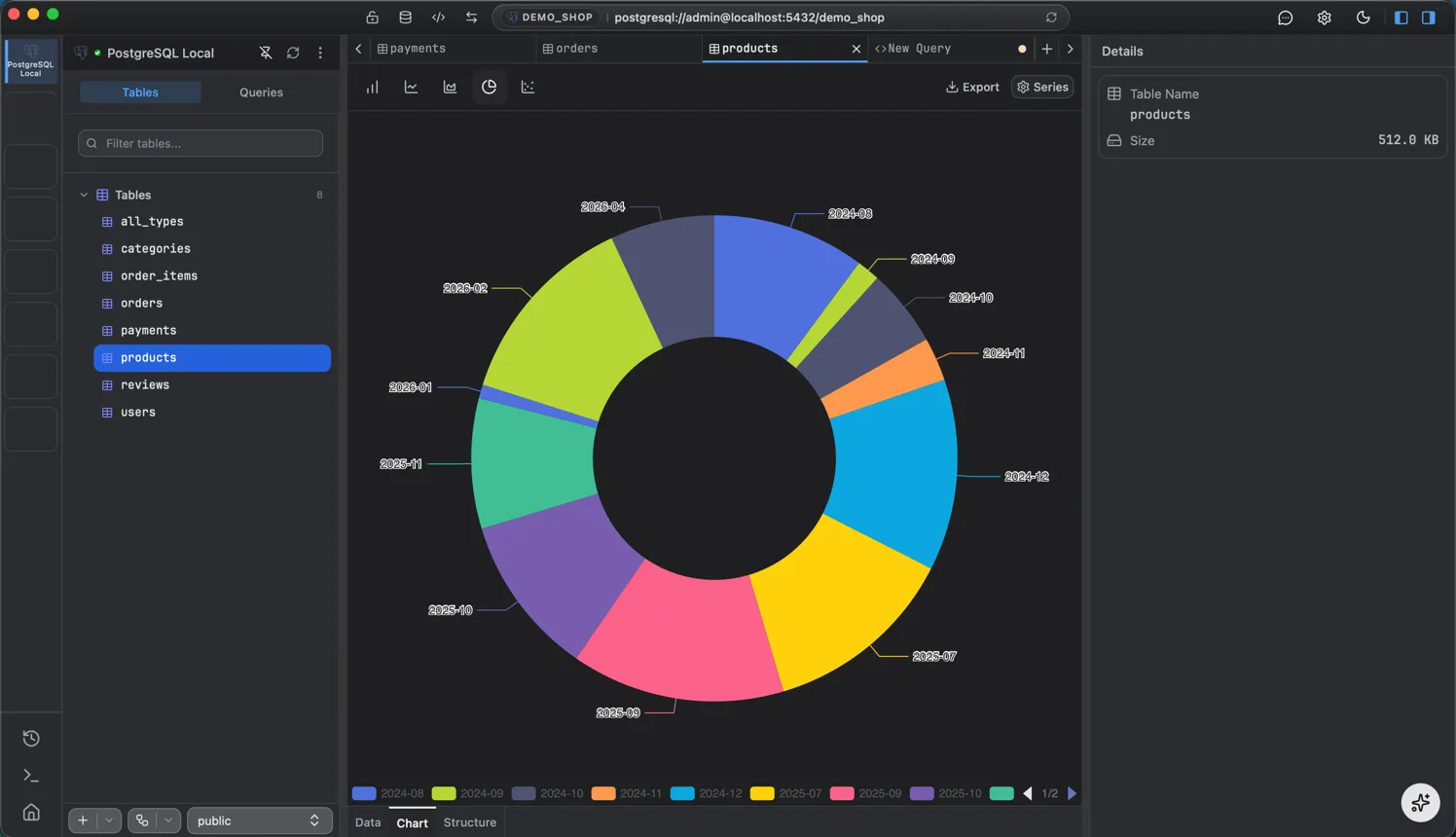Open the order_items table

212,276
